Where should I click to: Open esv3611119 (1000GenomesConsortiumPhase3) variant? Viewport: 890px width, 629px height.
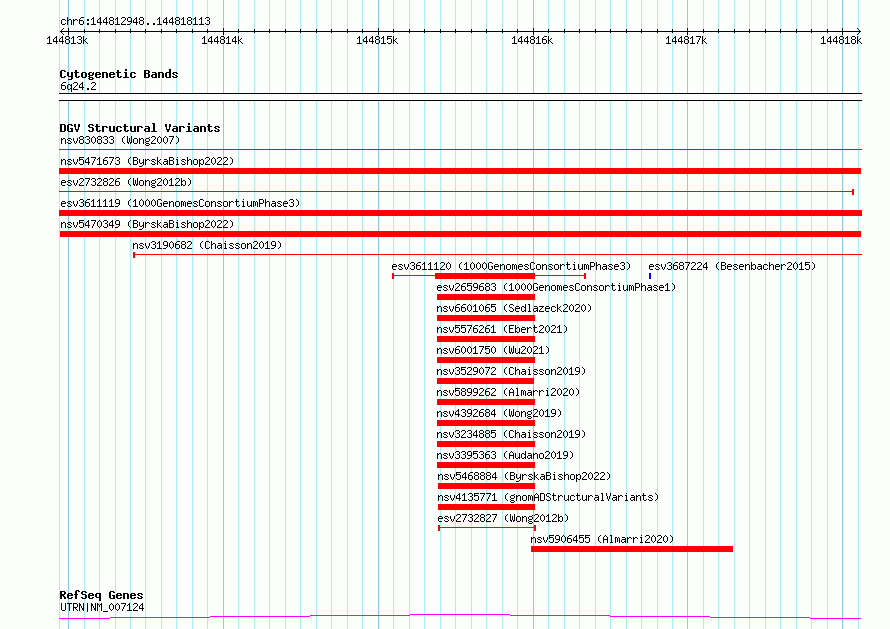[x=180, y=203]
